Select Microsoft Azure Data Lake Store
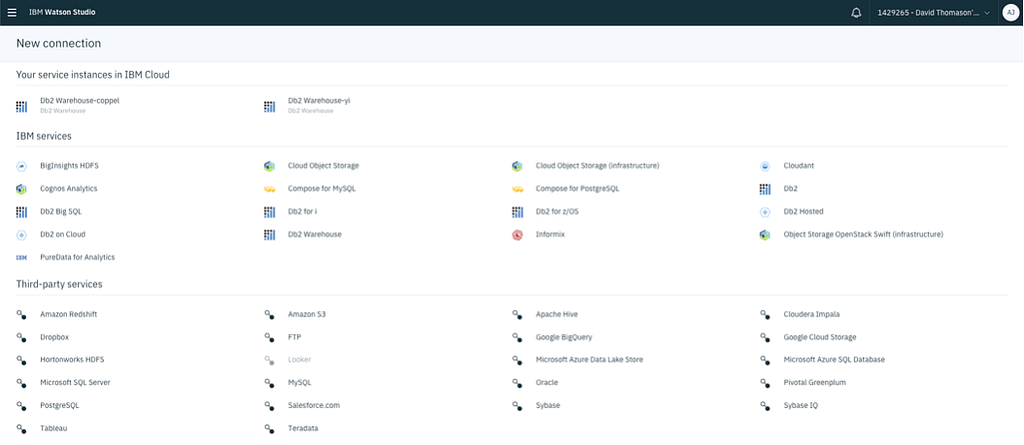Image resolution: width=1024 pixels, height=445 pixels. (x=589, y=360)
